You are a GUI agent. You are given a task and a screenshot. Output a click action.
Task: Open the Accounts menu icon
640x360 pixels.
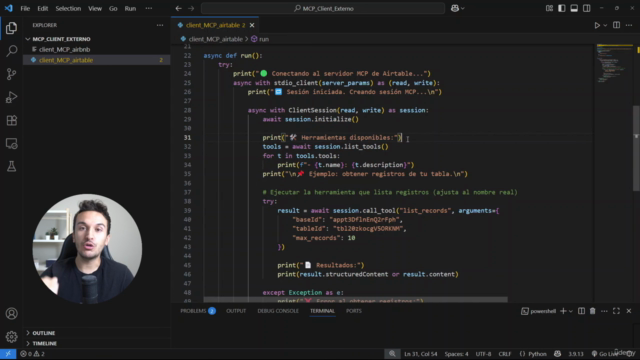click(11, 313)
